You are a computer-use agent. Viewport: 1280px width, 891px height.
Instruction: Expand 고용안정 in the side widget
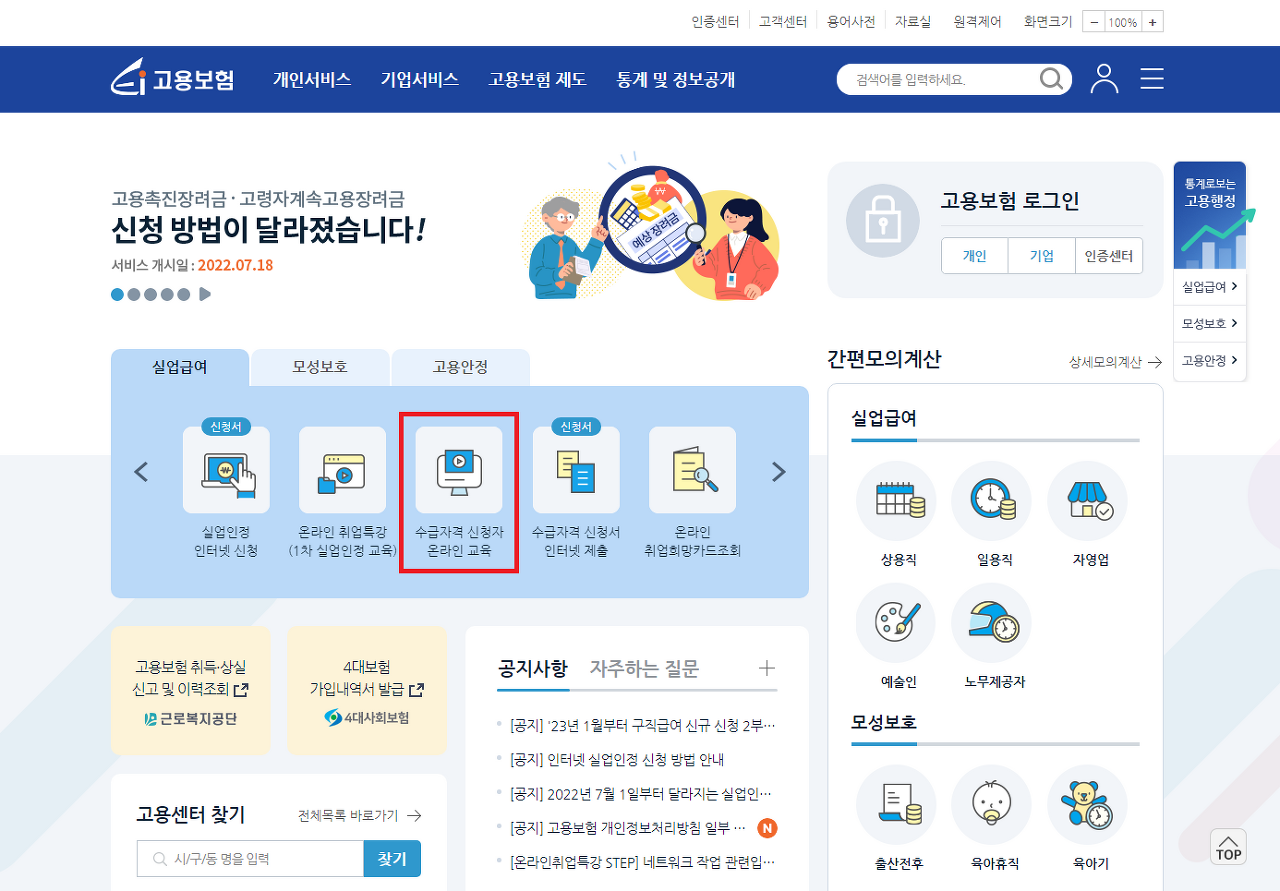point(1210,360)
